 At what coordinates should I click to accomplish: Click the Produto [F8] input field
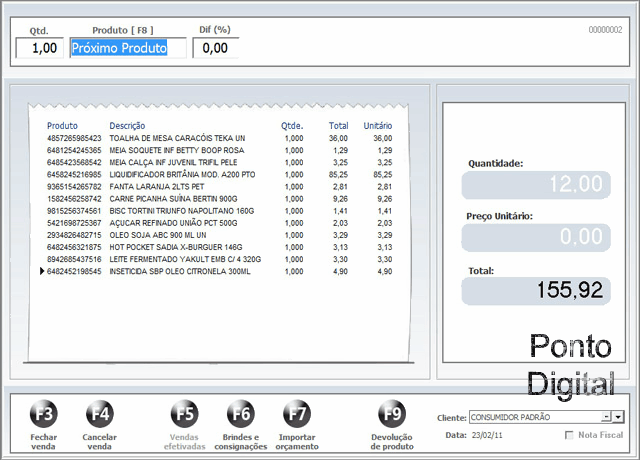(x=128, y=48)
